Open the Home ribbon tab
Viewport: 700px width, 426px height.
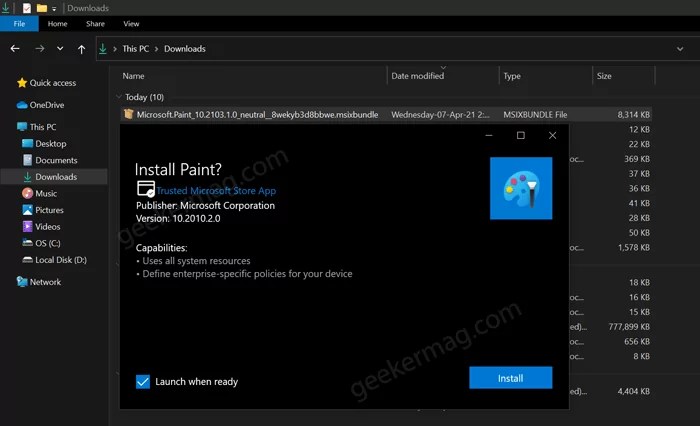point(58,24)
